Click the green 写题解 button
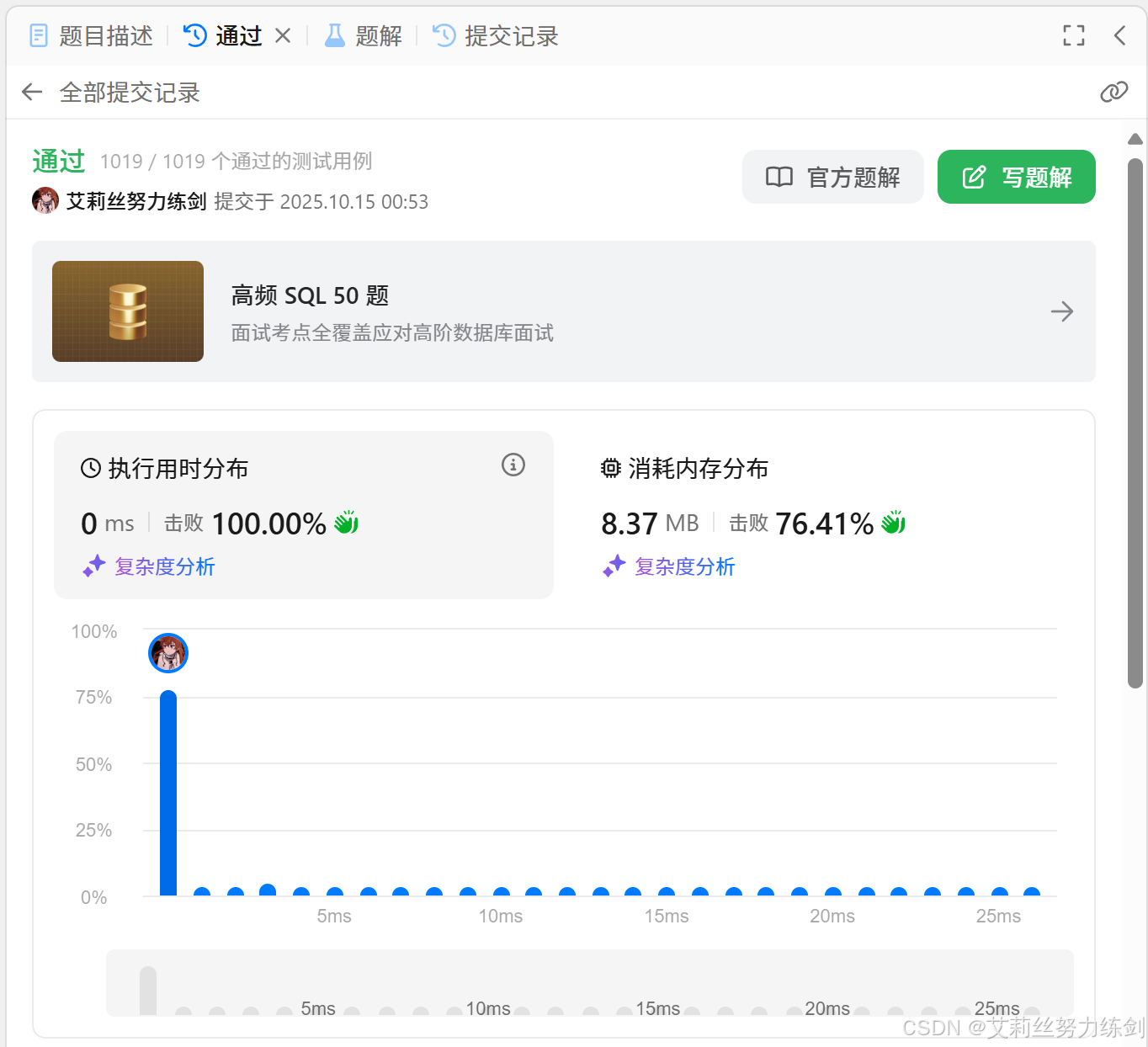The width and height of the screenshot is (1148, 1047). [1017, 177]
